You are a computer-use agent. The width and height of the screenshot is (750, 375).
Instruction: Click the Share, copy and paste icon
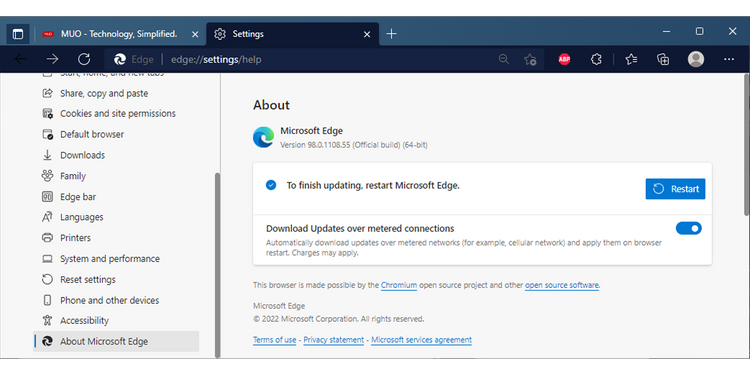(47, 93)
